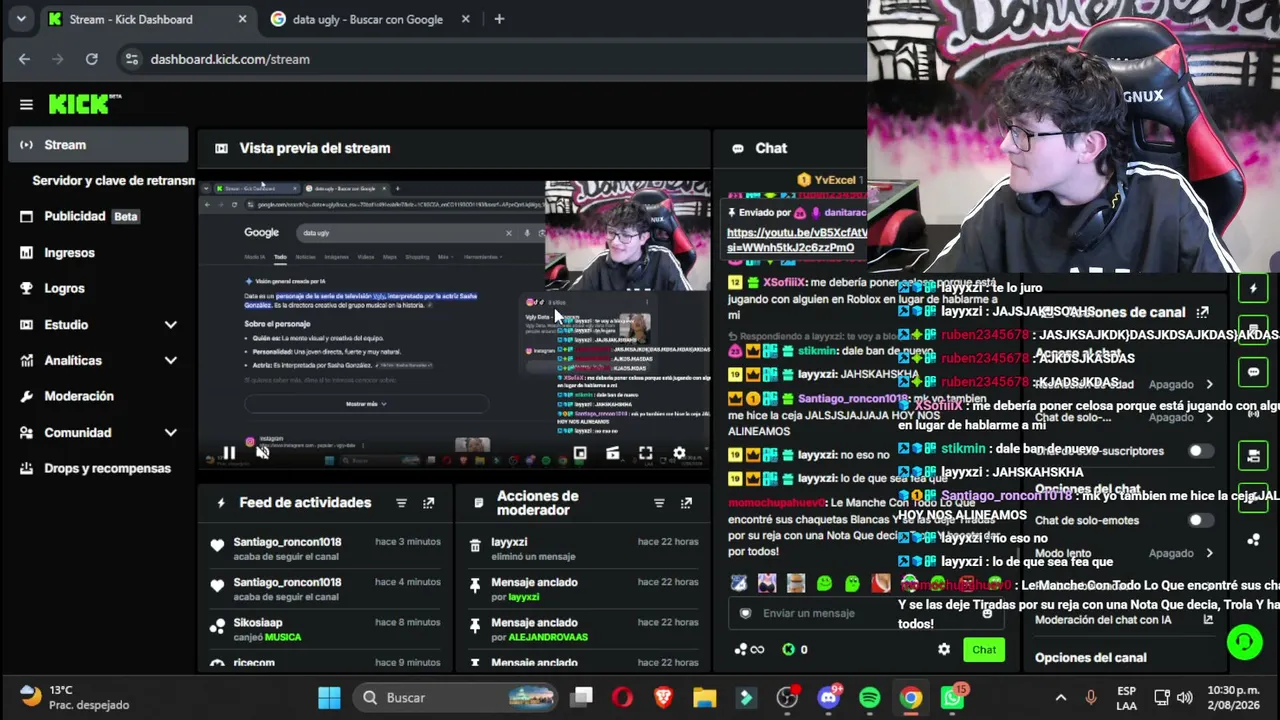Toggle subscribers-only chat switch
Image resolution: width=1280 pixels, height=720 pixels.
(1201, 451)
